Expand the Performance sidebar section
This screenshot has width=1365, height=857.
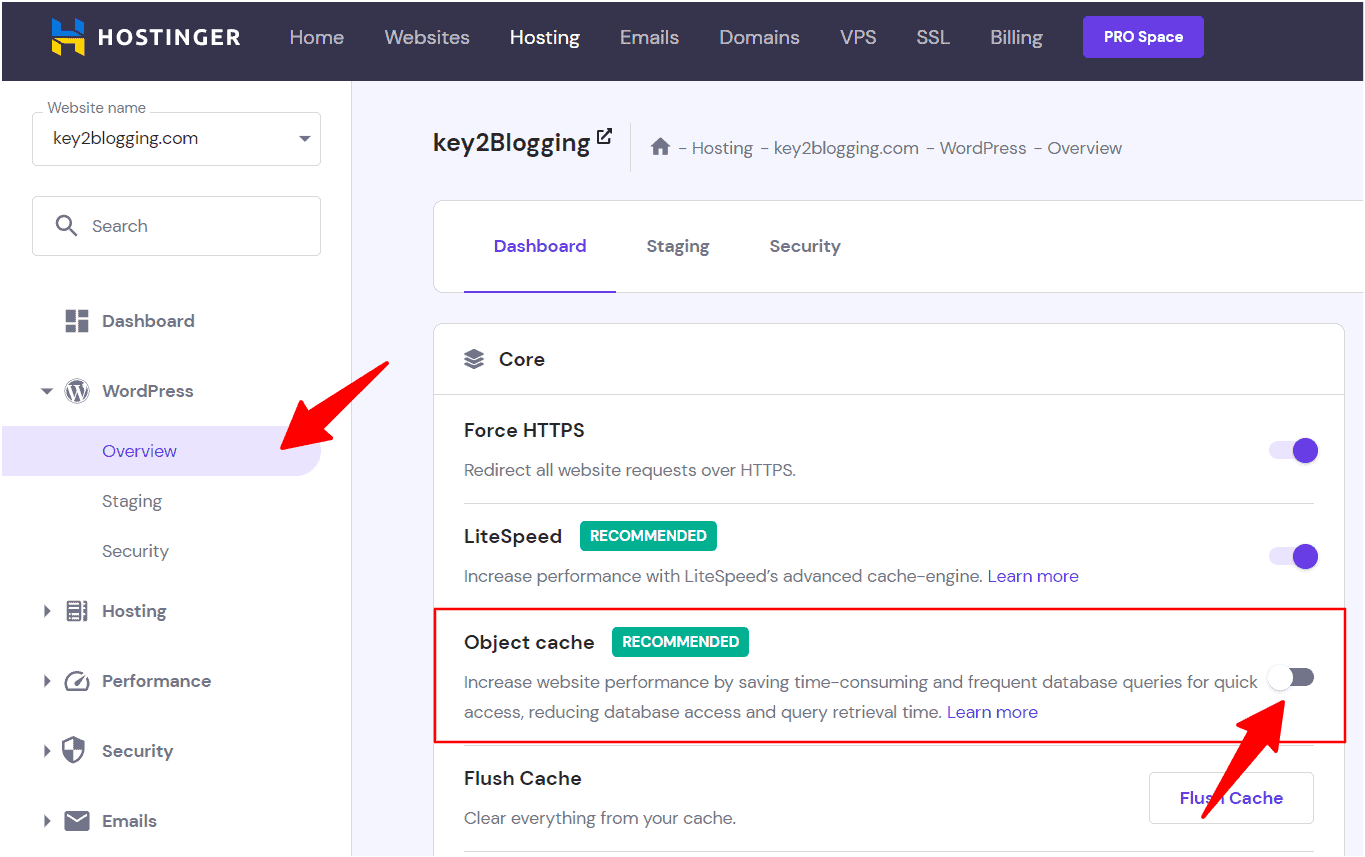click(x=46, y=681)
